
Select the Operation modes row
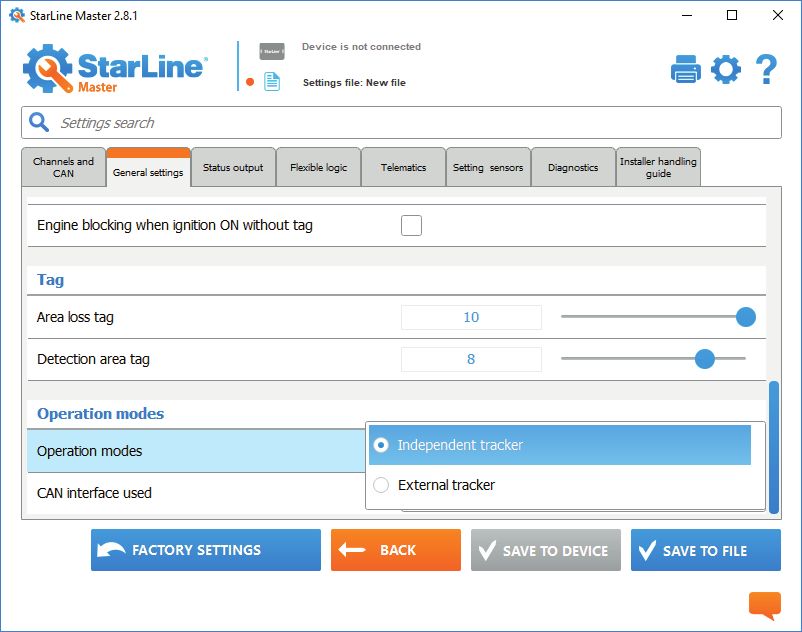pos(197,450)
